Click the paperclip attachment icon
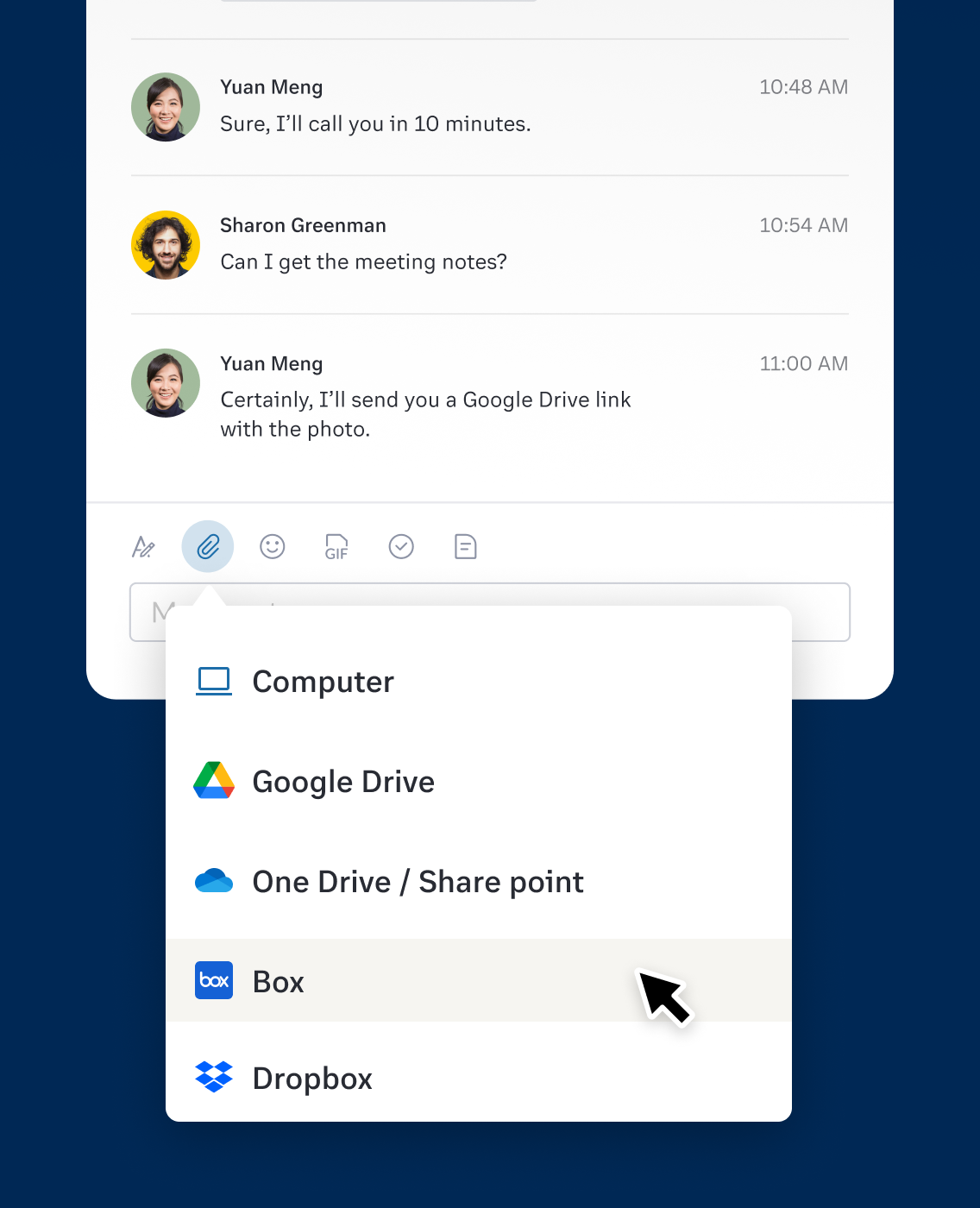This screenshot has width=980, height=1208. tap(208, 547)
